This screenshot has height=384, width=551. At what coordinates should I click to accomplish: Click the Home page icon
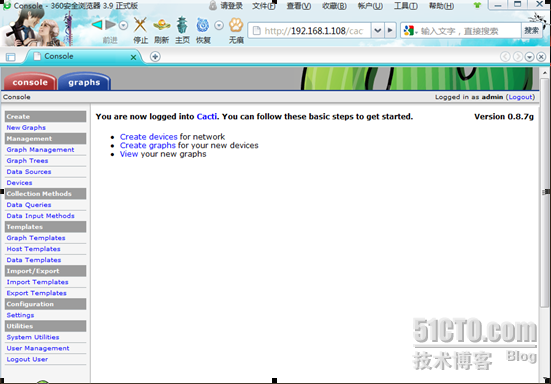point(182,25)
